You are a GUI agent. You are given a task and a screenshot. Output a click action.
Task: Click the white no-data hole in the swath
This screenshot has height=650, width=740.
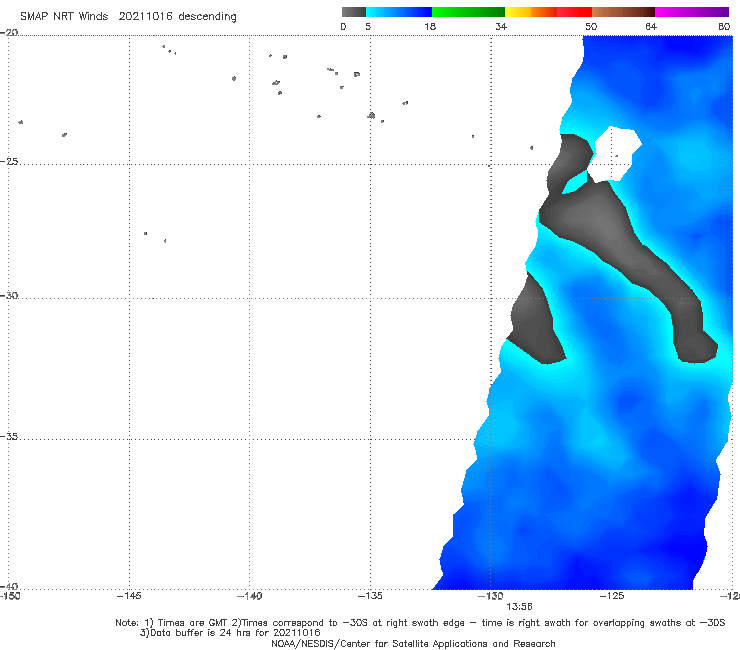pos(614,154)
